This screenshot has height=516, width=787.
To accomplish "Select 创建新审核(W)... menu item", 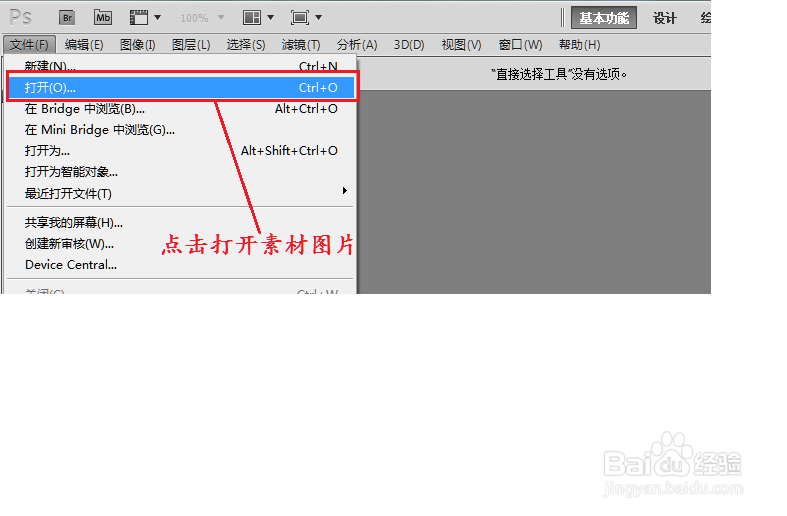I will (181, 243).
